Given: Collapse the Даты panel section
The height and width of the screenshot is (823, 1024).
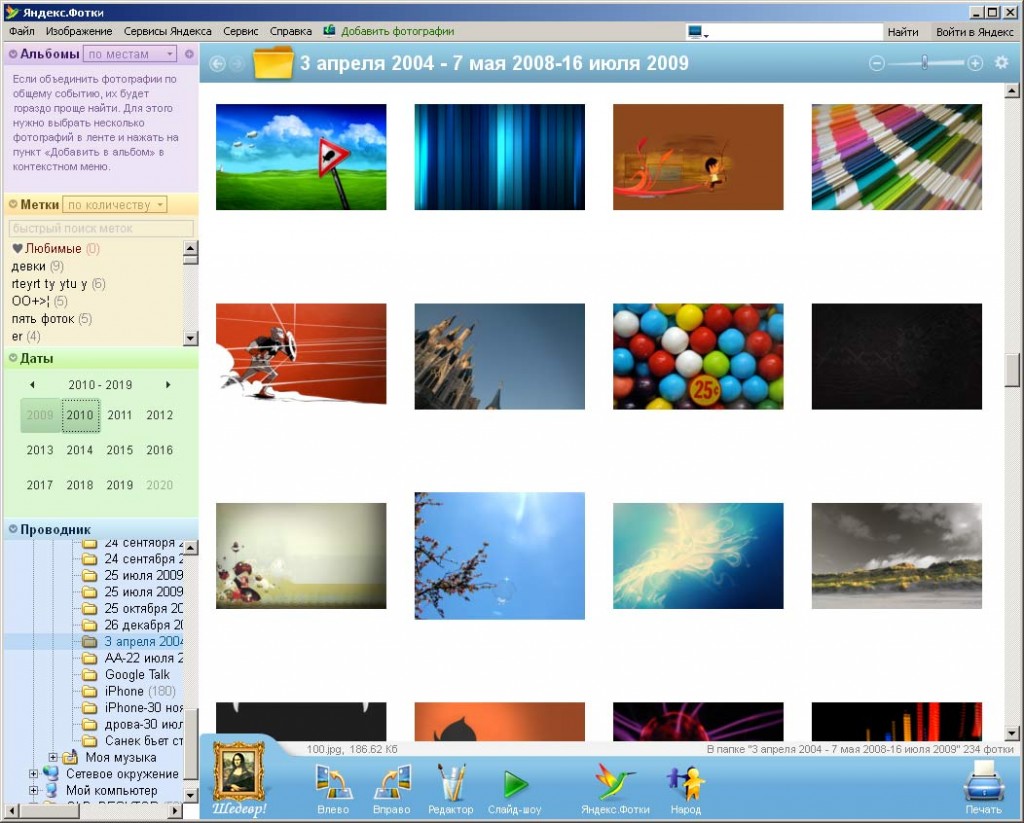Looking at the screenshot, I should (13, 358).
